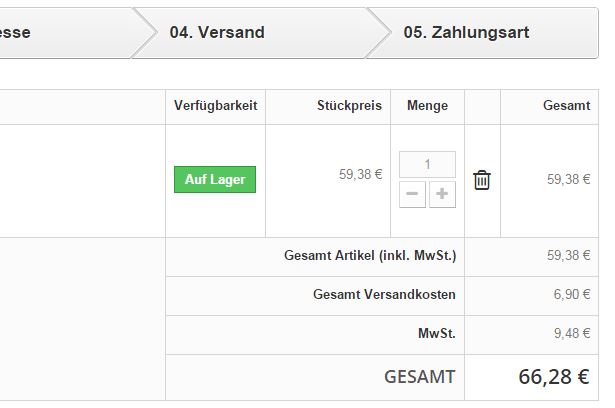Decrease quantity with the minus button
This screenshot has width=615, height=408.
pyautogui.click(x=413, y=194)
